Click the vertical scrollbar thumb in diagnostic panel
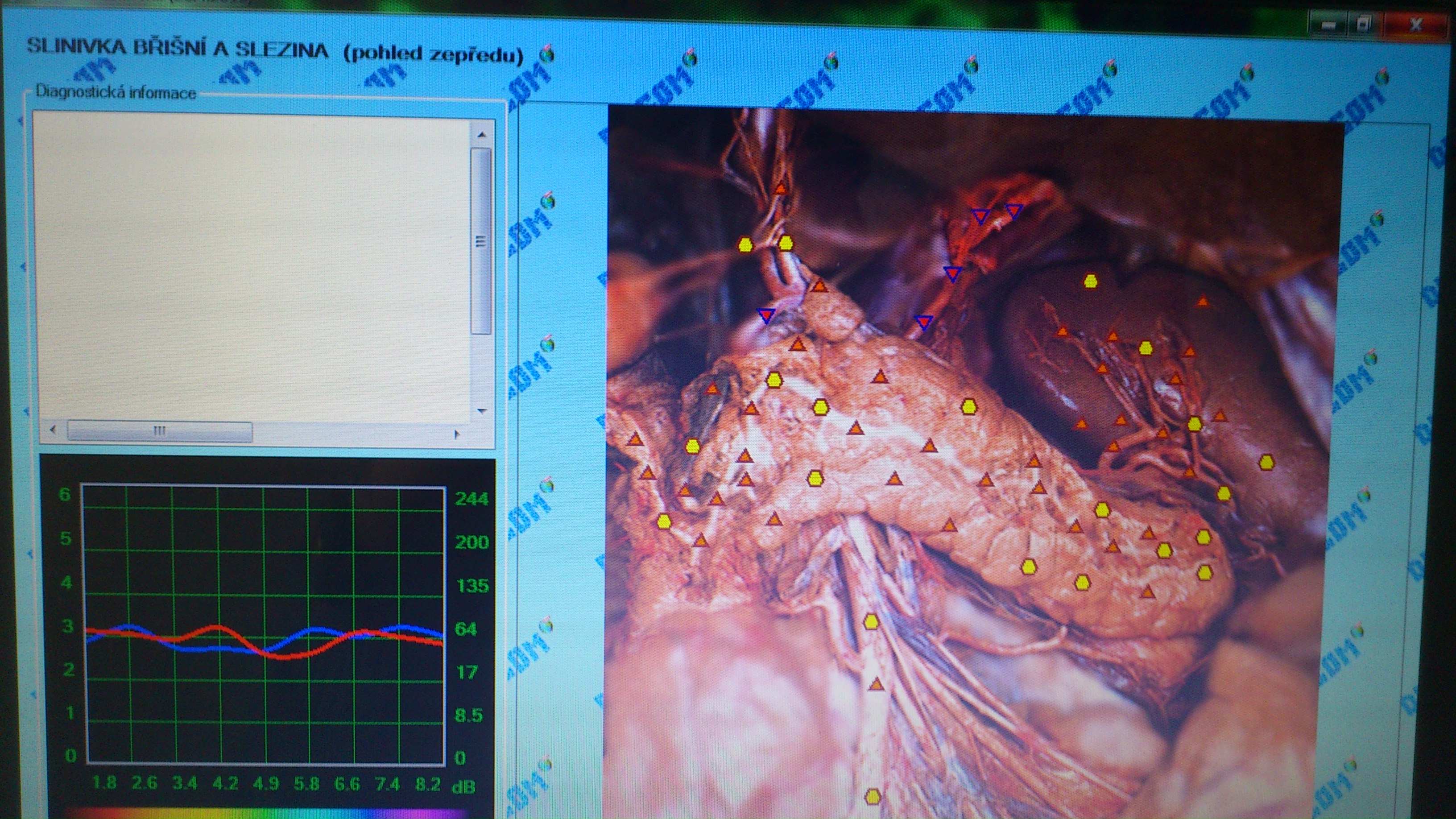Screen dimensions: 1456x819 [x=481, y=241]
